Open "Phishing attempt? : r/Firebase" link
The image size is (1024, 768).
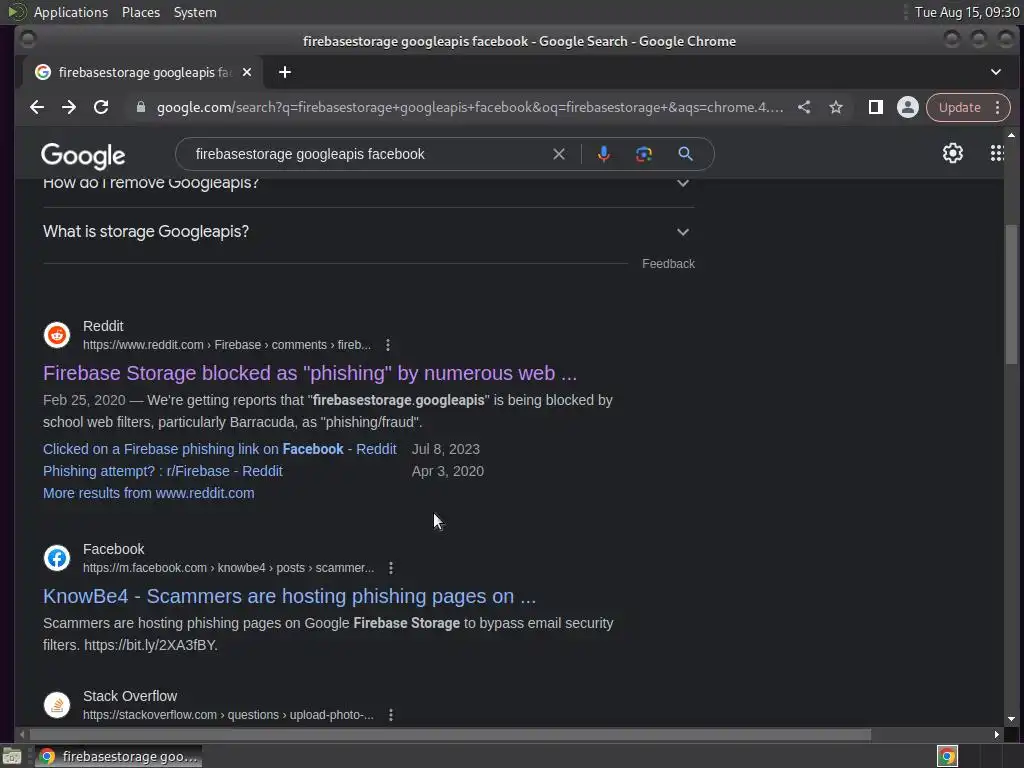(x=163, y=472)
